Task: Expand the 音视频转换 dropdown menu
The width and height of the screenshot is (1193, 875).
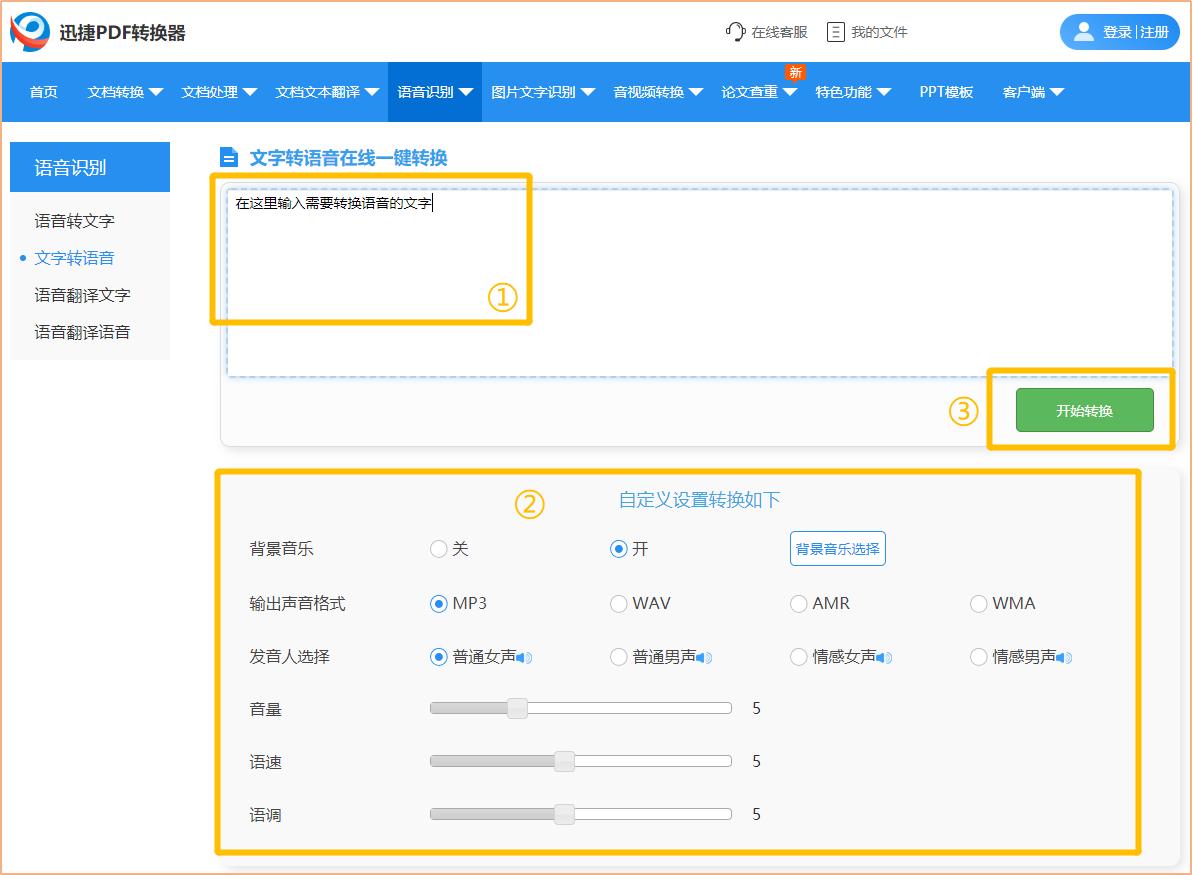Action: click(x=656, y=90)
